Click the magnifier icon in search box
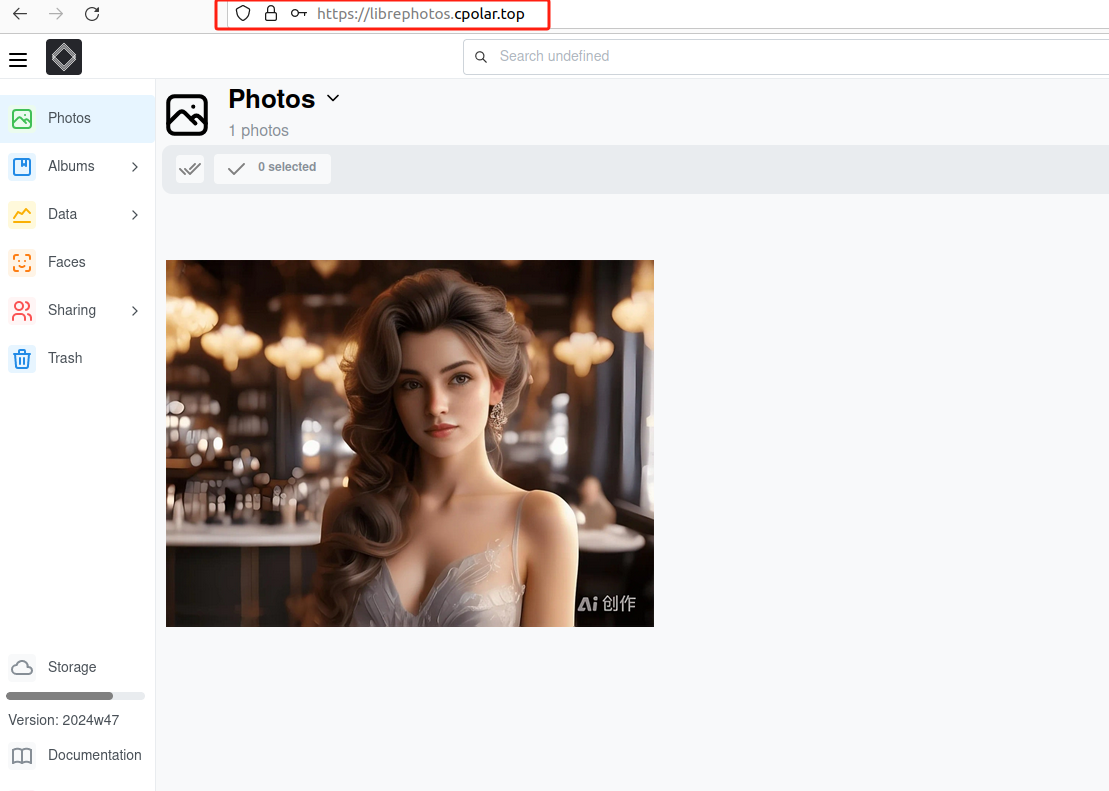1109x791 pixels. coord(481,57)
